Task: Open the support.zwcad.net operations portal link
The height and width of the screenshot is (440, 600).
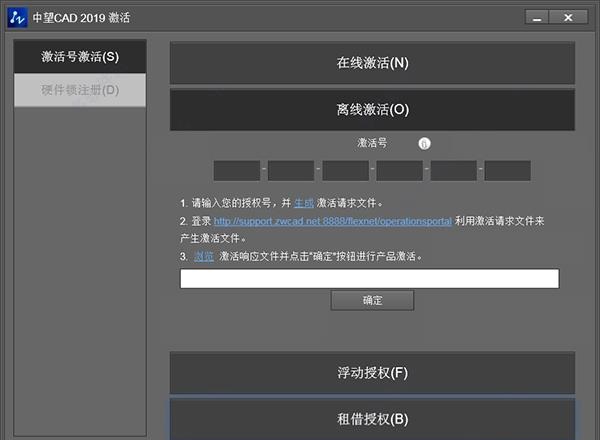Action: pyautogui.click(x=333, y=221)
